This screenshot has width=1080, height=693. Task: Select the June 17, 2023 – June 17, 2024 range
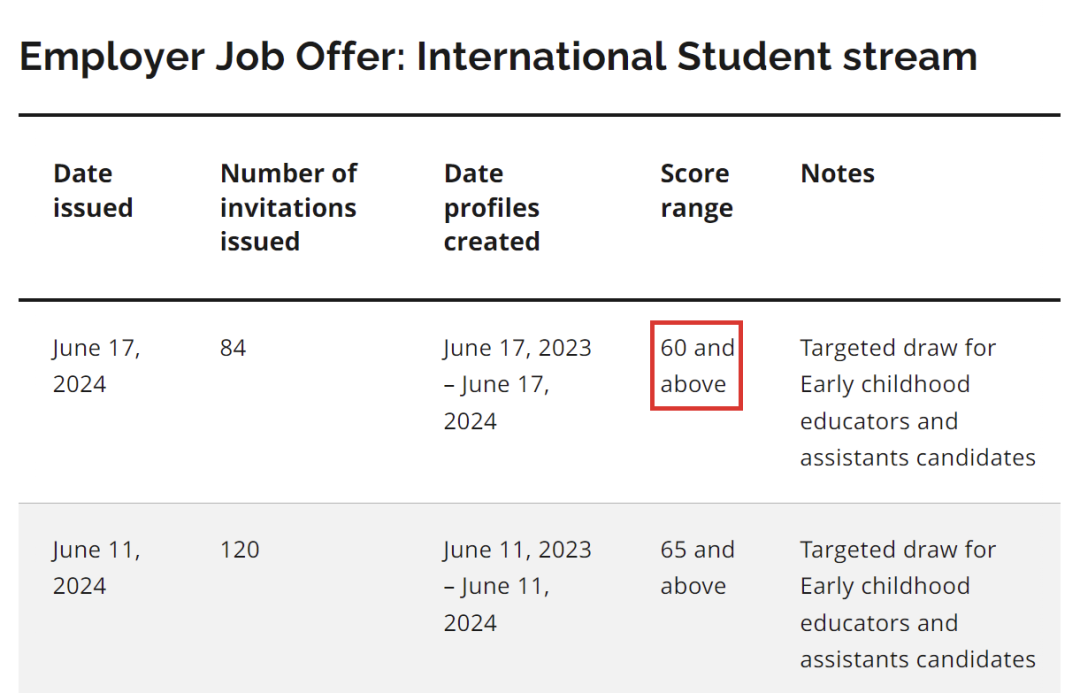(x=517, y=384)
